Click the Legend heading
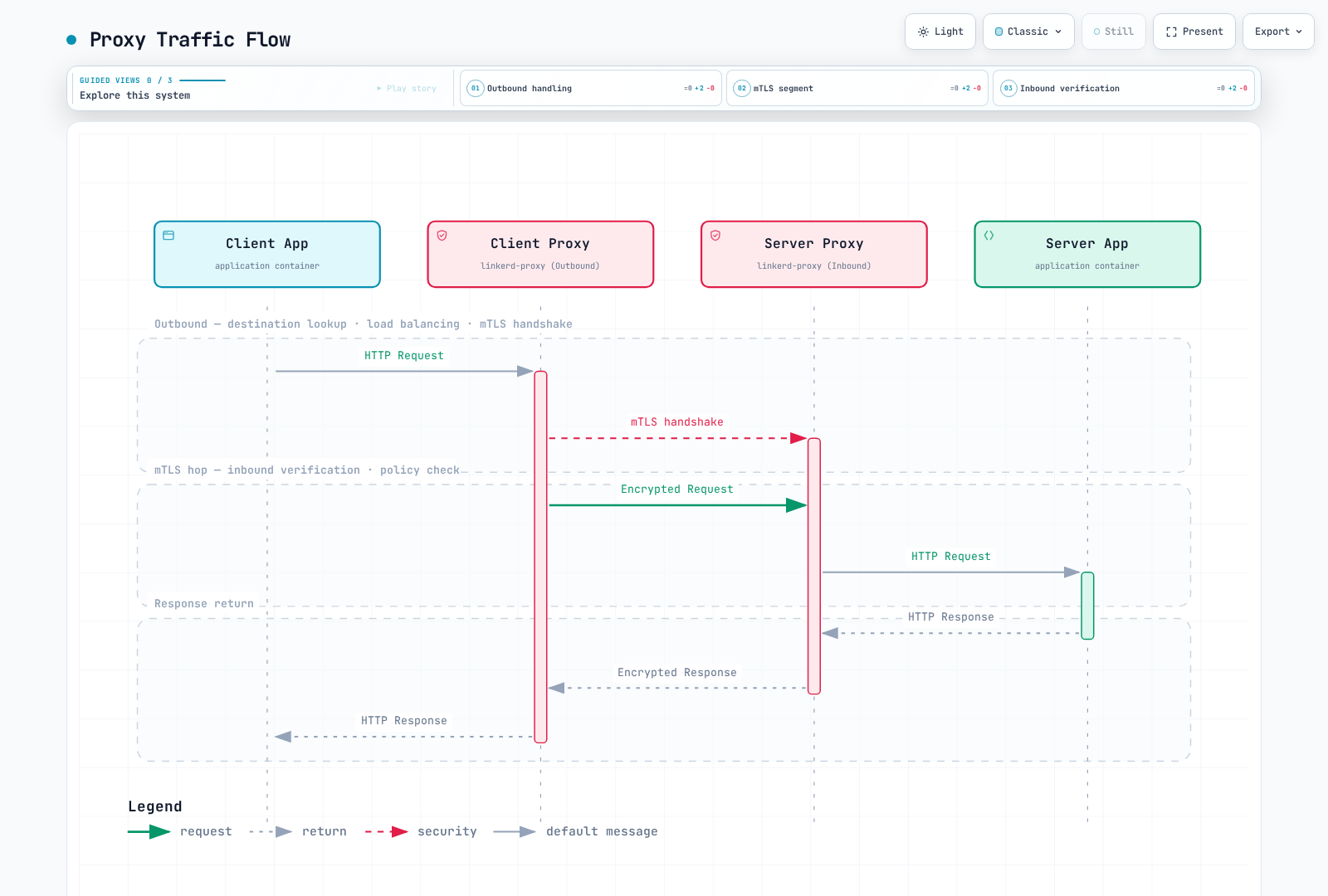 pyautogui.click(x=155, y=806)
